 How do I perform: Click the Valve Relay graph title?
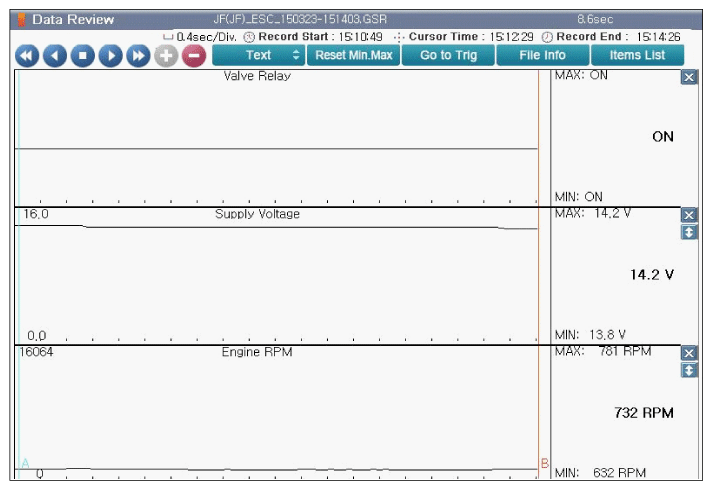click(257, 76)
